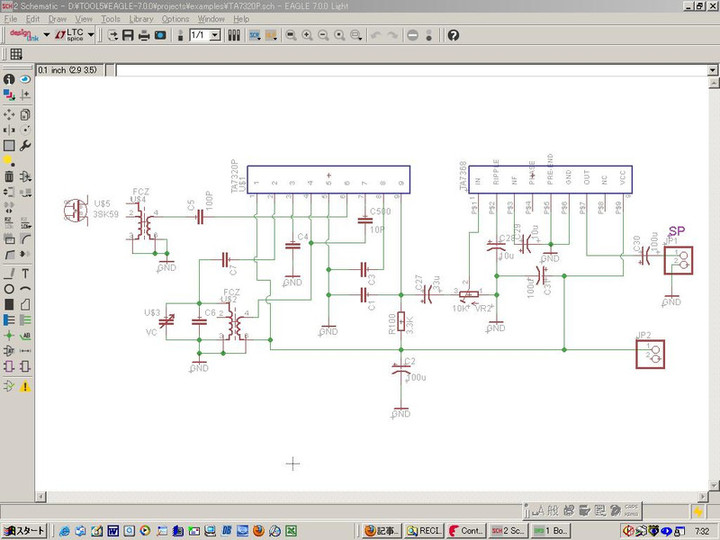
Task: Open the LTC spice dropdown arrow
Action: click(91, 35)
